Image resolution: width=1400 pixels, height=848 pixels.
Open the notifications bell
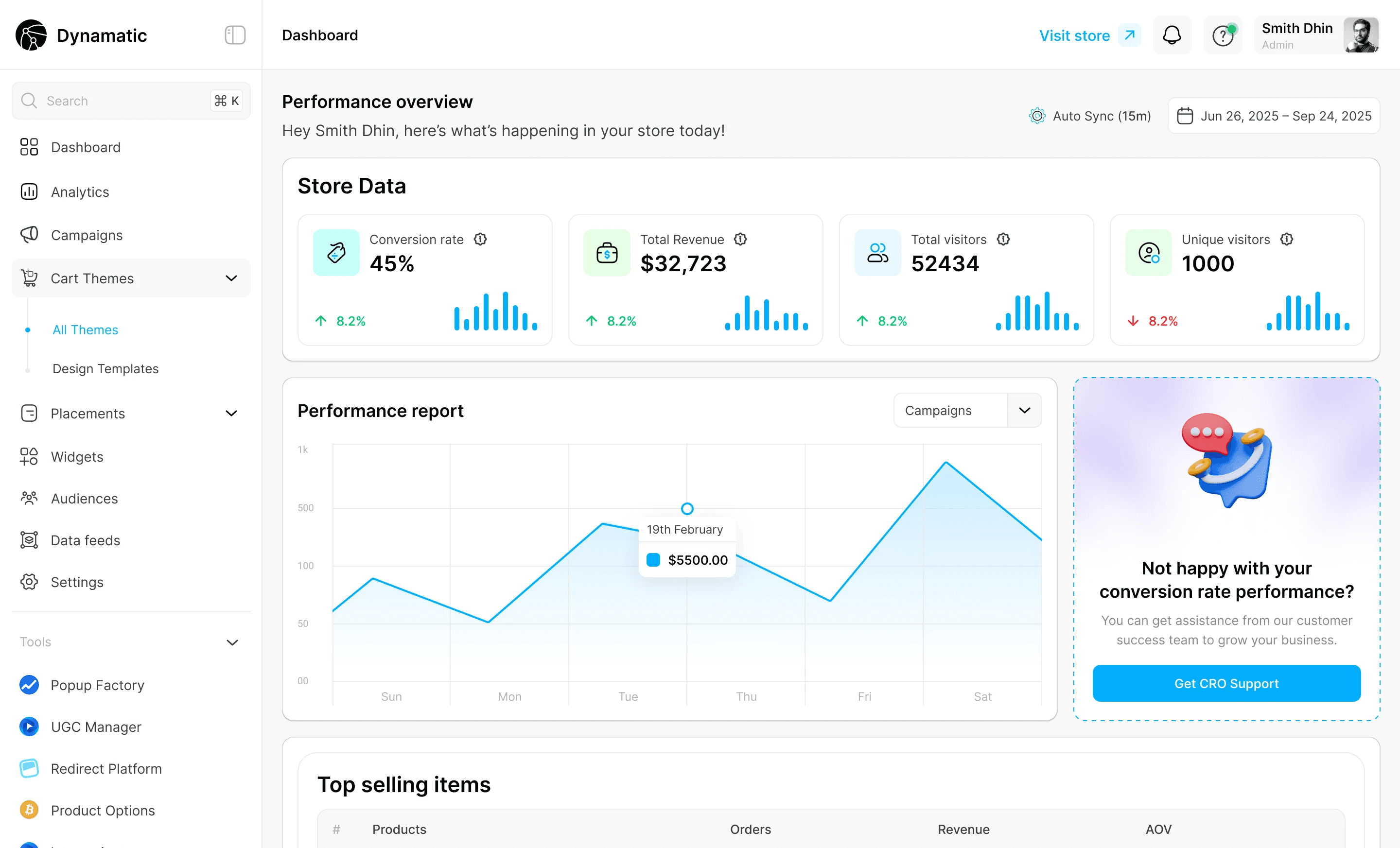coord(1172,35)
